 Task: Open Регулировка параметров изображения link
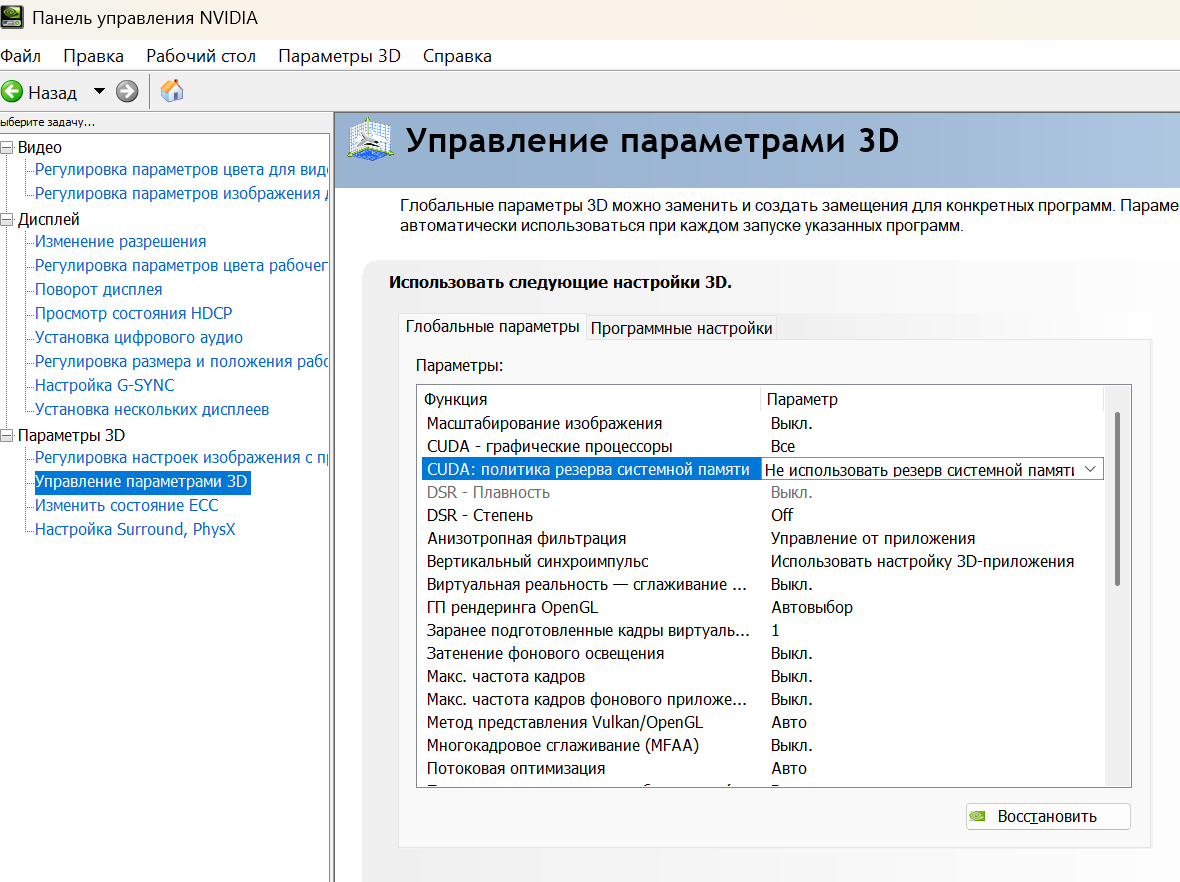[181, 194]
